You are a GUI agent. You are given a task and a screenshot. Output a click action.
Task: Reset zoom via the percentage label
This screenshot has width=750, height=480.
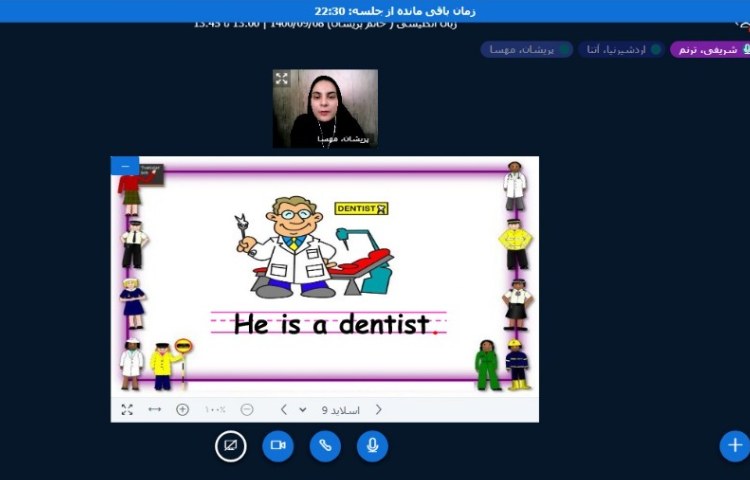(x=215, y=409)
